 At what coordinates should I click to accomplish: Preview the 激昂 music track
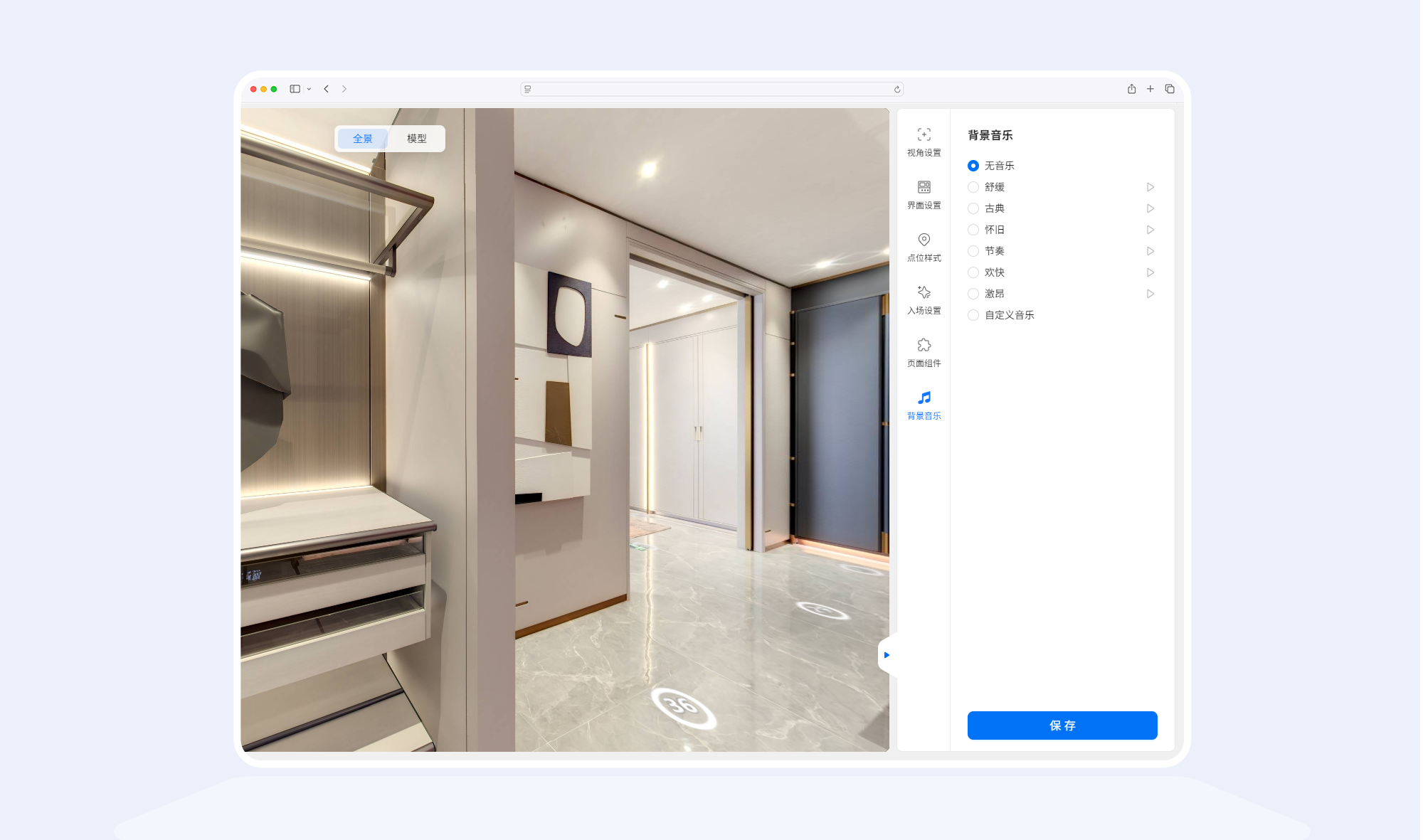pos(1150,294)
